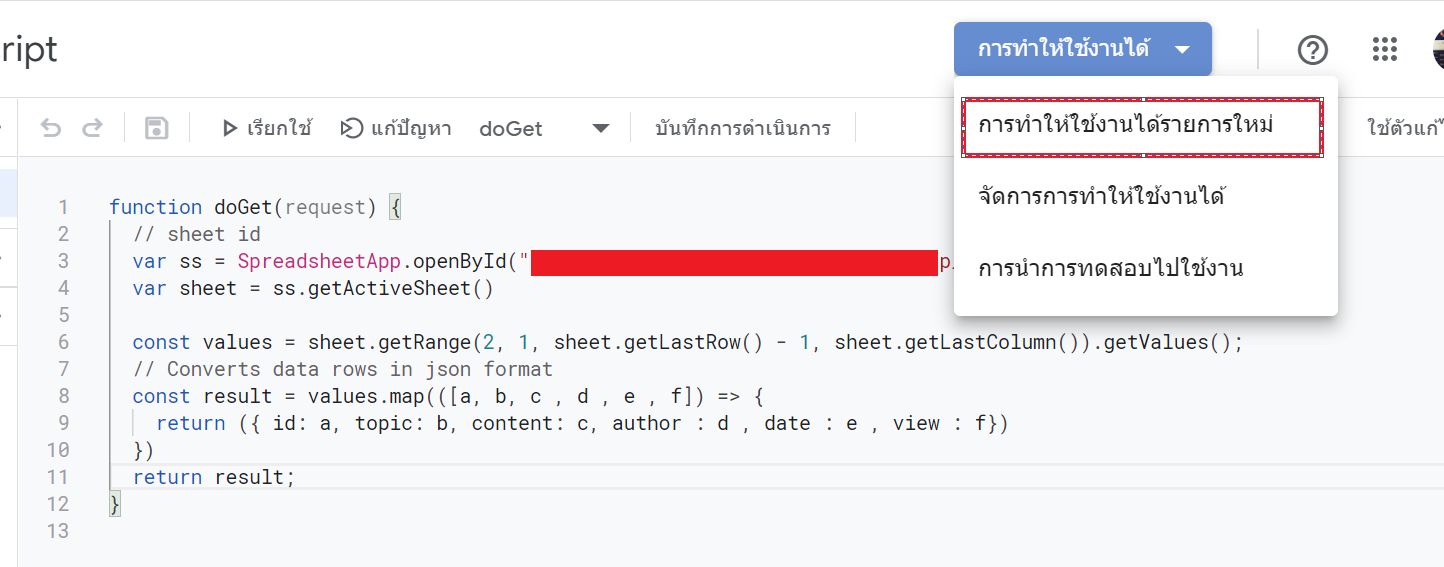Click the Undo arrow icon
This screenshot has height=567, width=1444.
50,128
